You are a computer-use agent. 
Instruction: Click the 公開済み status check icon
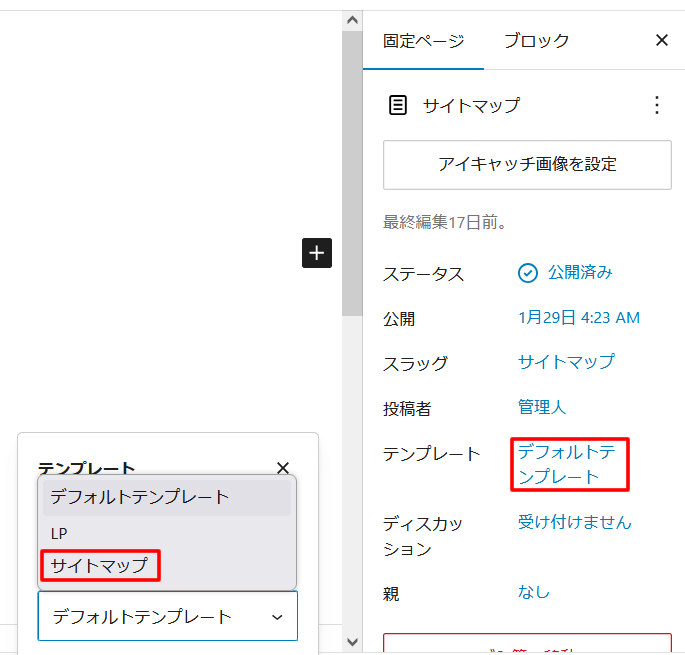528,273
